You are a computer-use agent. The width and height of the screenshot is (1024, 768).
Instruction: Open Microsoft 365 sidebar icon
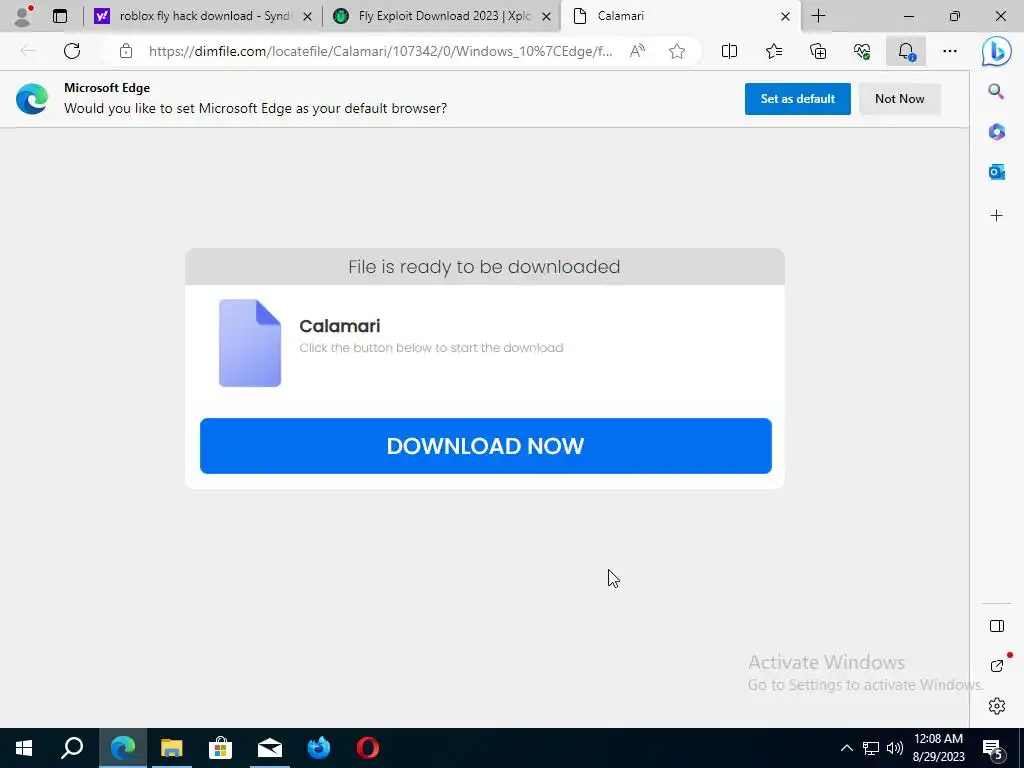(997, 131)
